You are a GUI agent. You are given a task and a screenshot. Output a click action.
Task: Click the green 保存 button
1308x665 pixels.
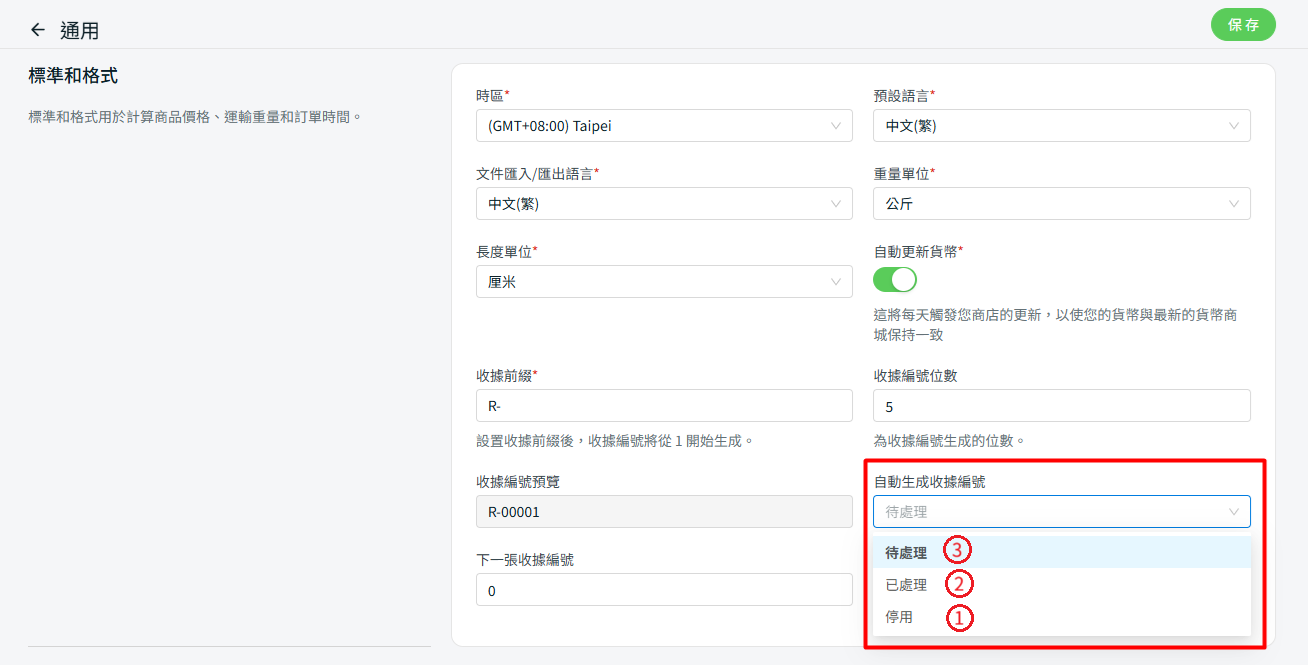(1243, 25)
